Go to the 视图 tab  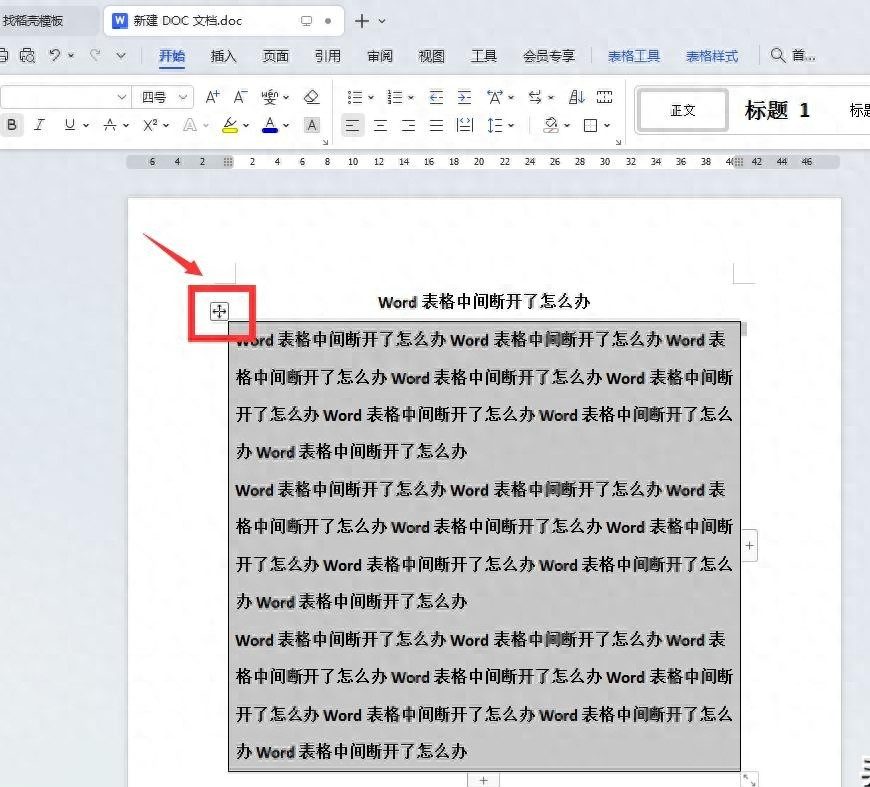[432, 56]
